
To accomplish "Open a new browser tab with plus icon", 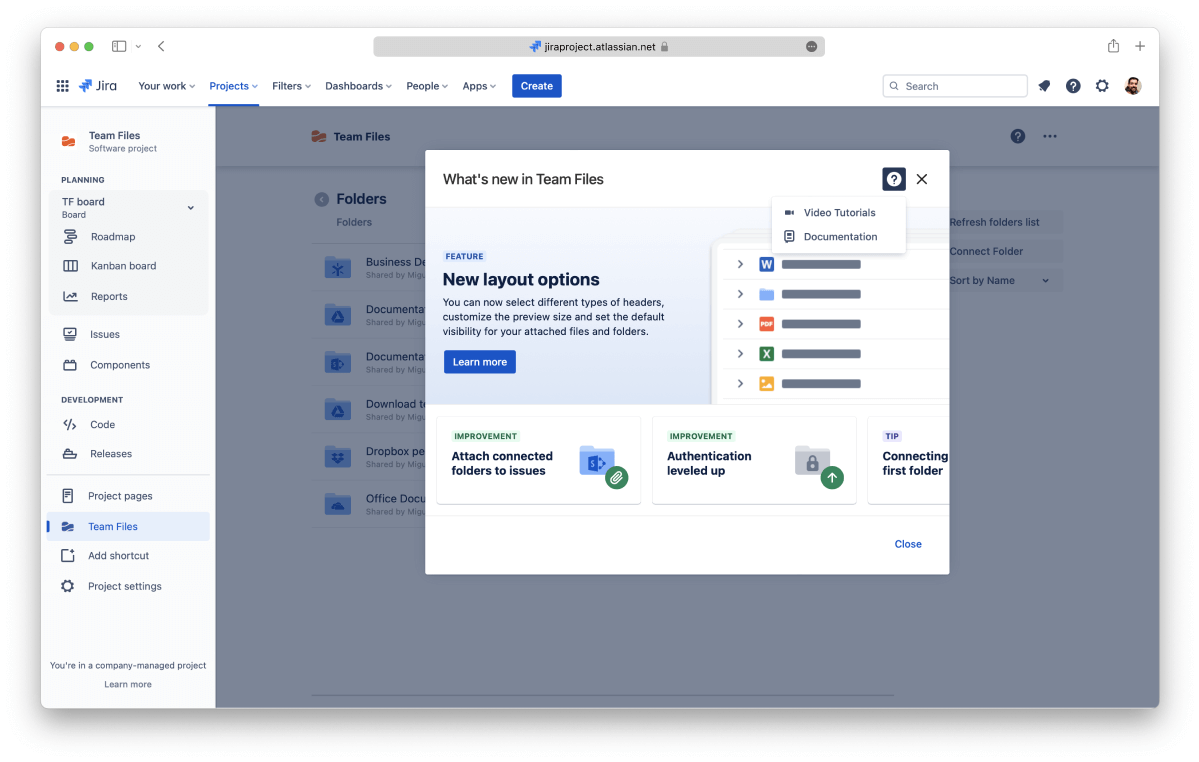I will coord(1139,47).
